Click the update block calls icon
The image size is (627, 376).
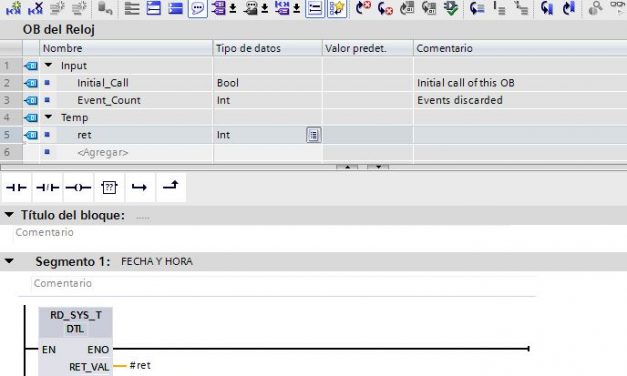[x=407, y=8]
